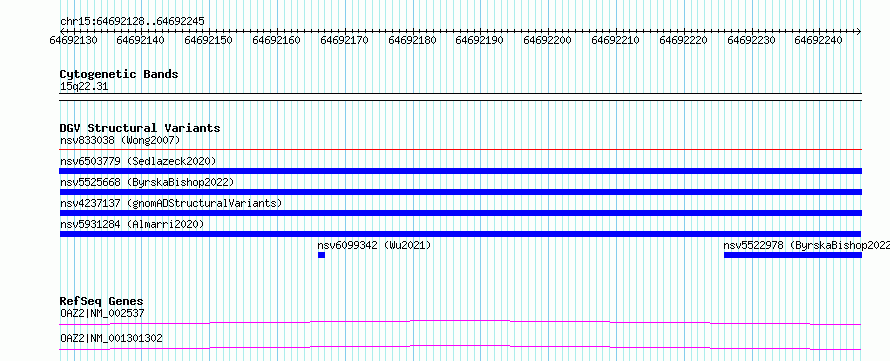890x361 pixels.
Task: Open the Cytogenetic Bands track title
Action: (119, 74)
